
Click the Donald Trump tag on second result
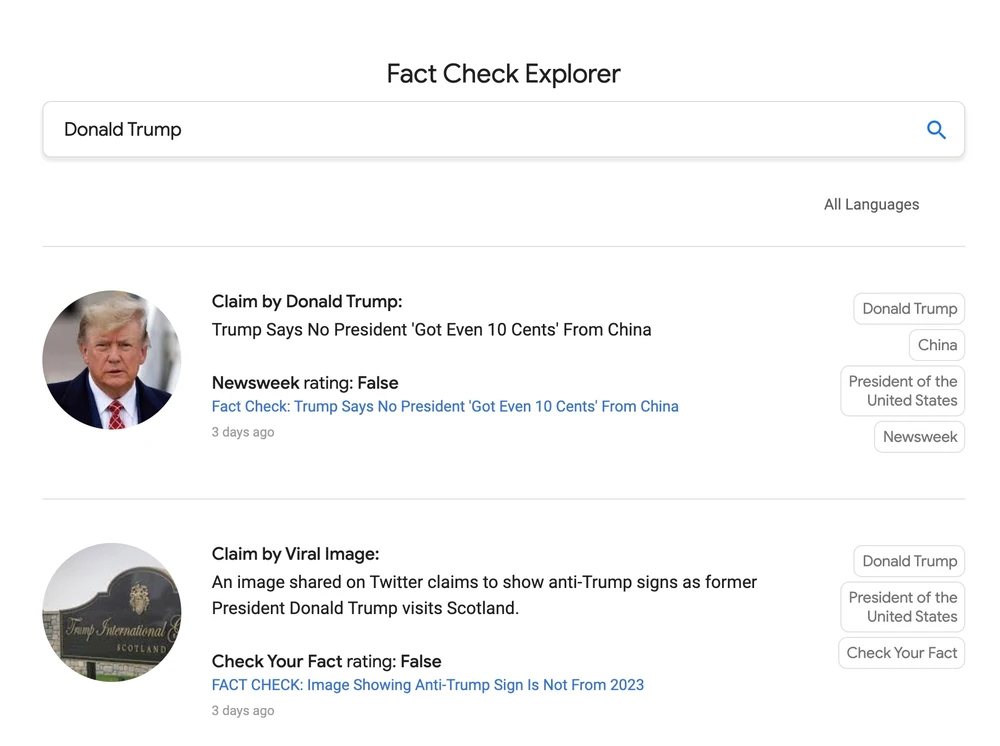tap(908, 561)
